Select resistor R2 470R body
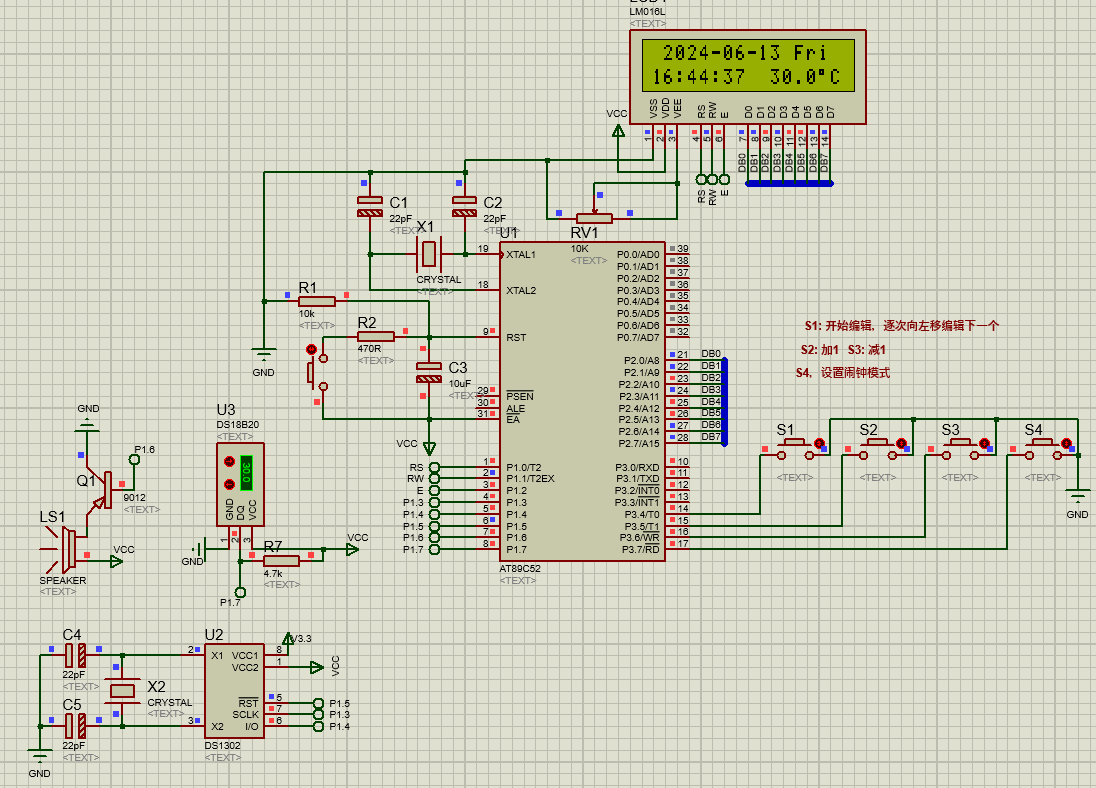The image size is (1096, 788). click(376, 337)
